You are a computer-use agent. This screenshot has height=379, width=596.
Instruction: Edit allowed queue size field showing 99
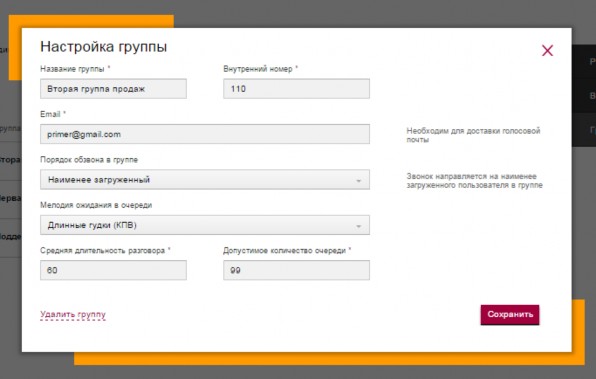click(296, 270)
